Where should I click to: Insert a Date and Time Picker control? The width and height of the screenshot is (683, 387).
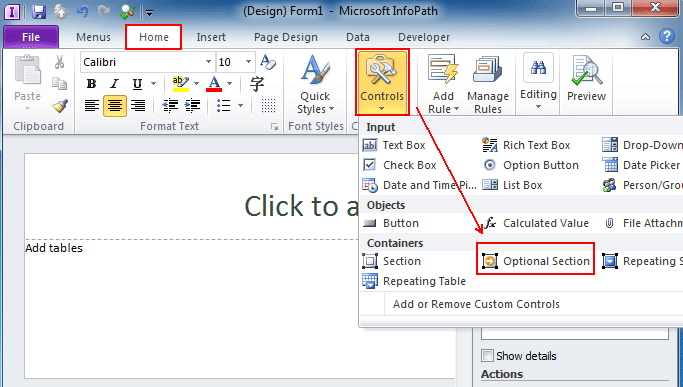[419, 185]
